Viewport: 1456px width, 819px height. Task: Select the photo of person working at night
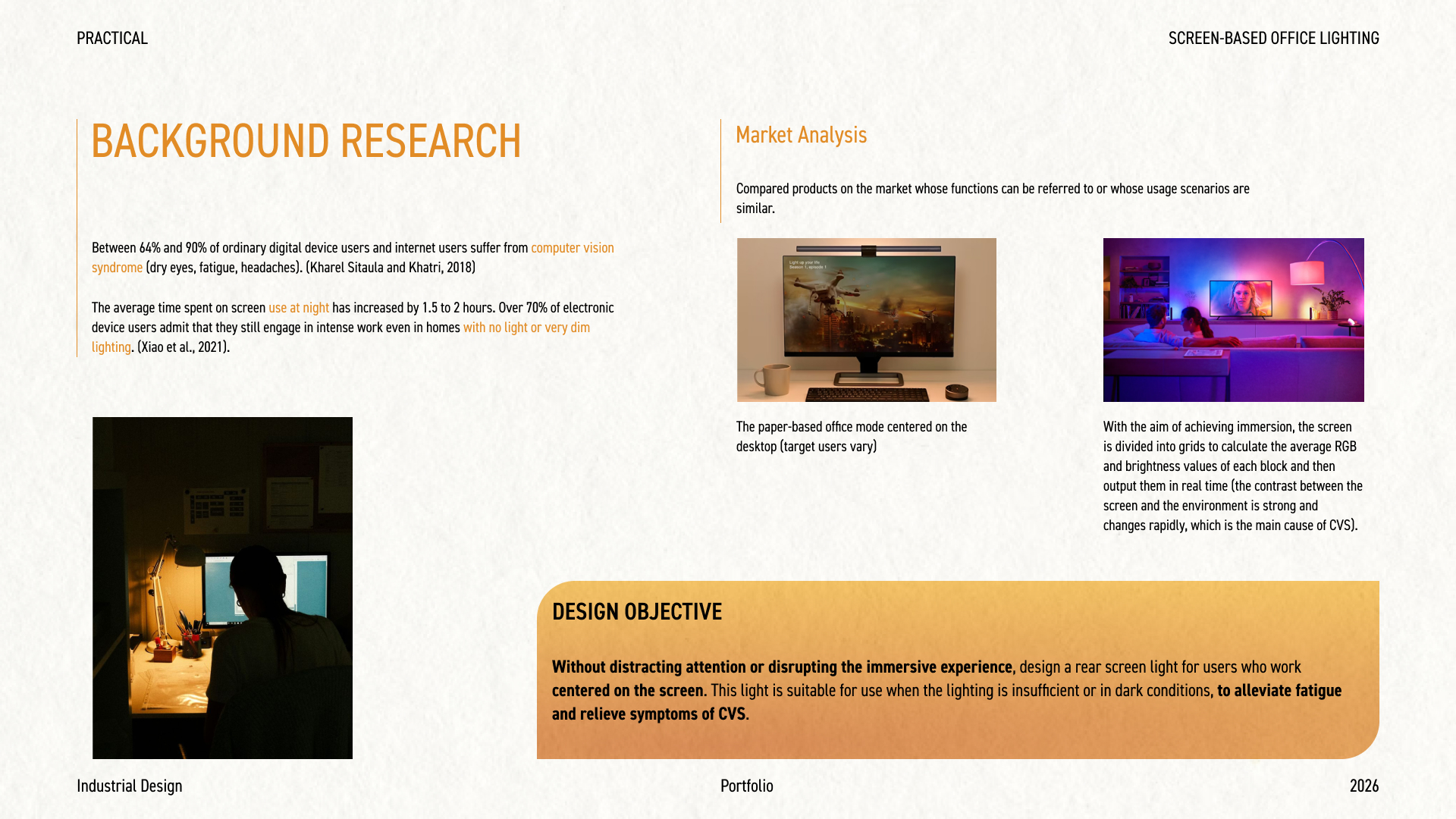tap(222, 588)
